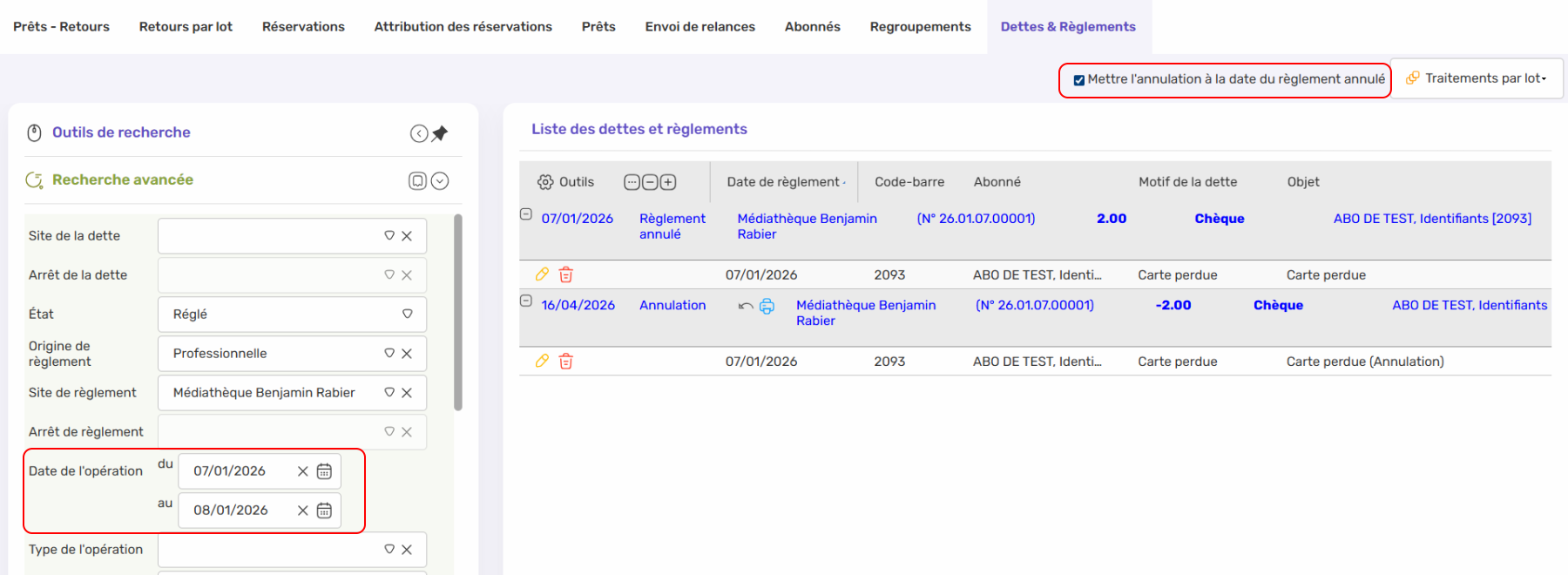Clear the Arrêt de la dette field
This screenshot has height=575, width=1568.
(x=407, y=275)
